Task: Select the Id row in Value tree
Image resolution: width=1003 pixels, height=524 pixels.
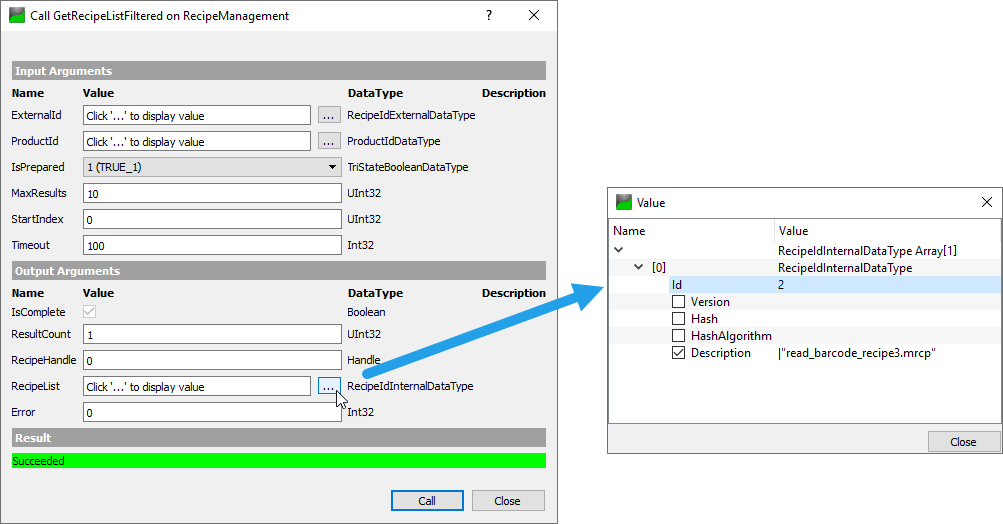Action: (720, 285)
